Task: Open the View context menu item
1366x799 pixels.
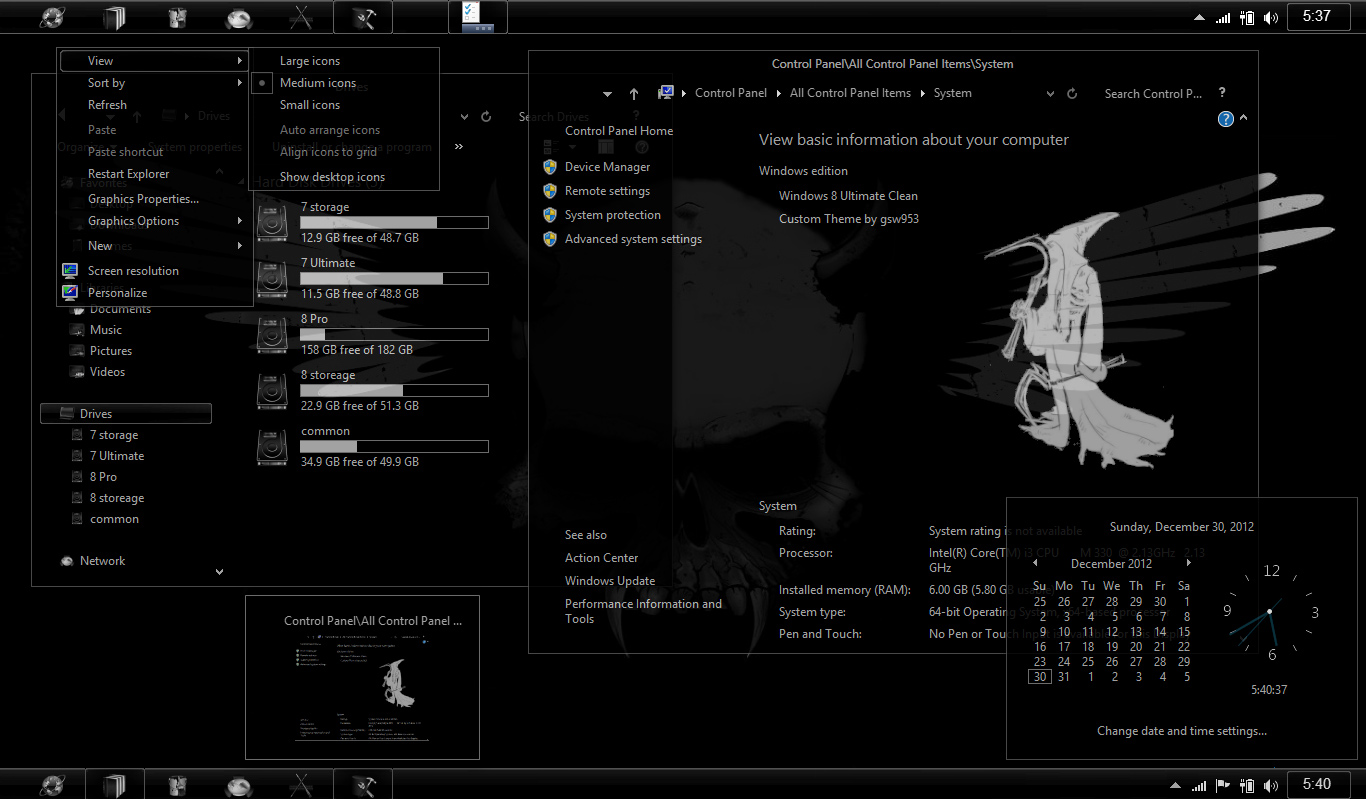Action: [x=153, y=61]
